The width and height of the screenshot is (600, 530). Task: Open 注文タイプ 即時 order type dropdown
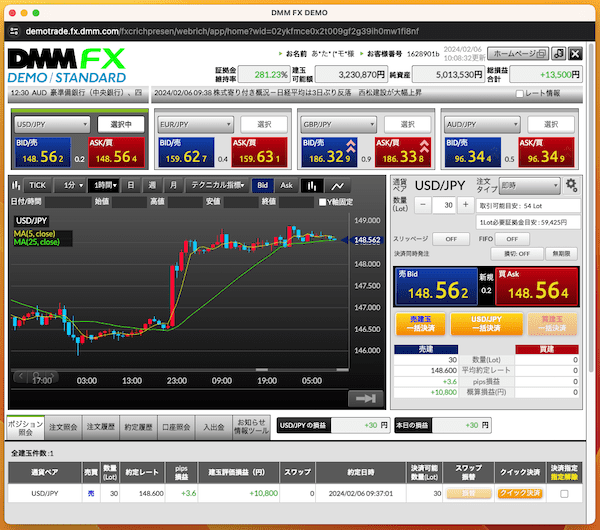tap(530, 186)
